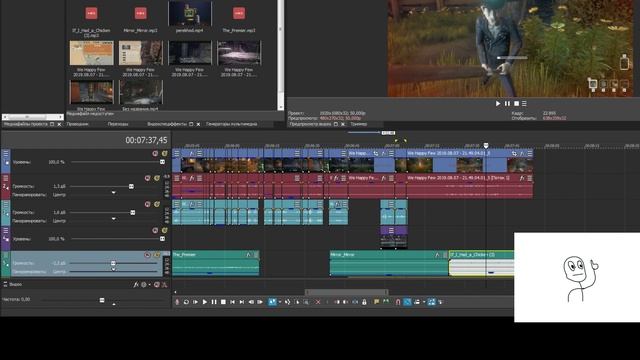Mute video track 1
This screenshot has width=640, height=360.
point(155,153)
